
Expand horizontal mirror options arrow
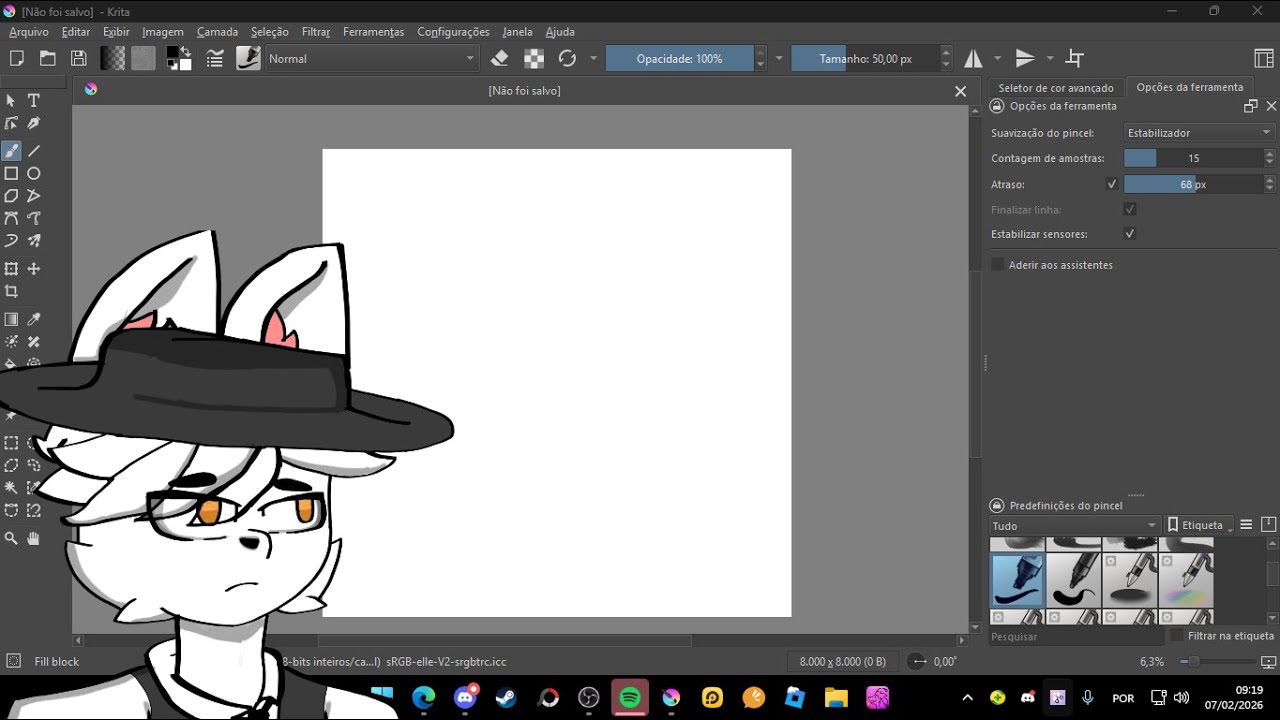click(998, 59)
